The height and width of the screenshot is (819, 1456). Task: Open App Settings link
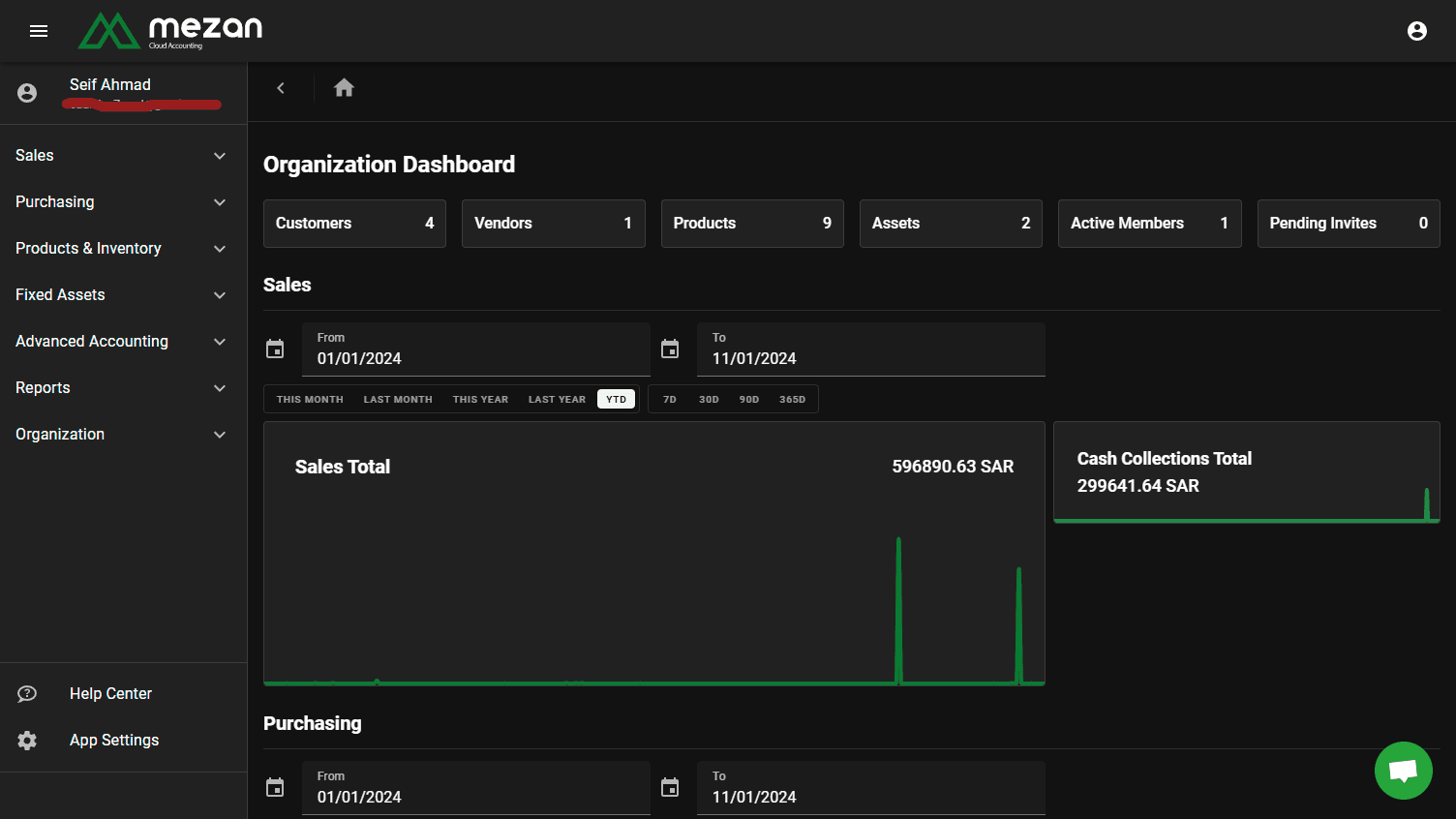click(x=123, y=740)
